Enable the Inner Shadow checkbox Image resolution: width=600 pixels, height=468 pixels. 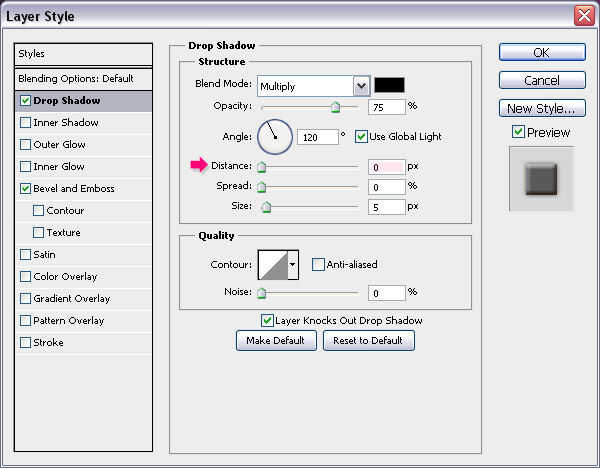25,122
